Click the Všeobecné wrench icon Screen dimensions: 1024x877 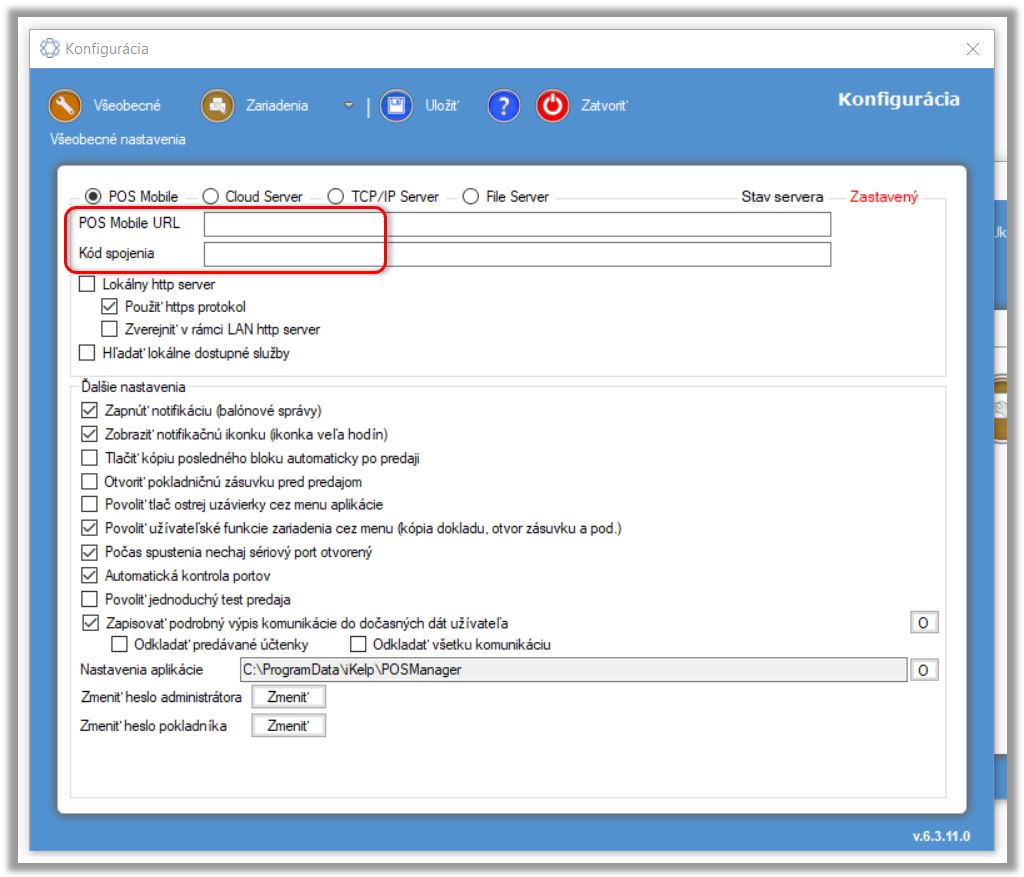[x=65, y=105]
